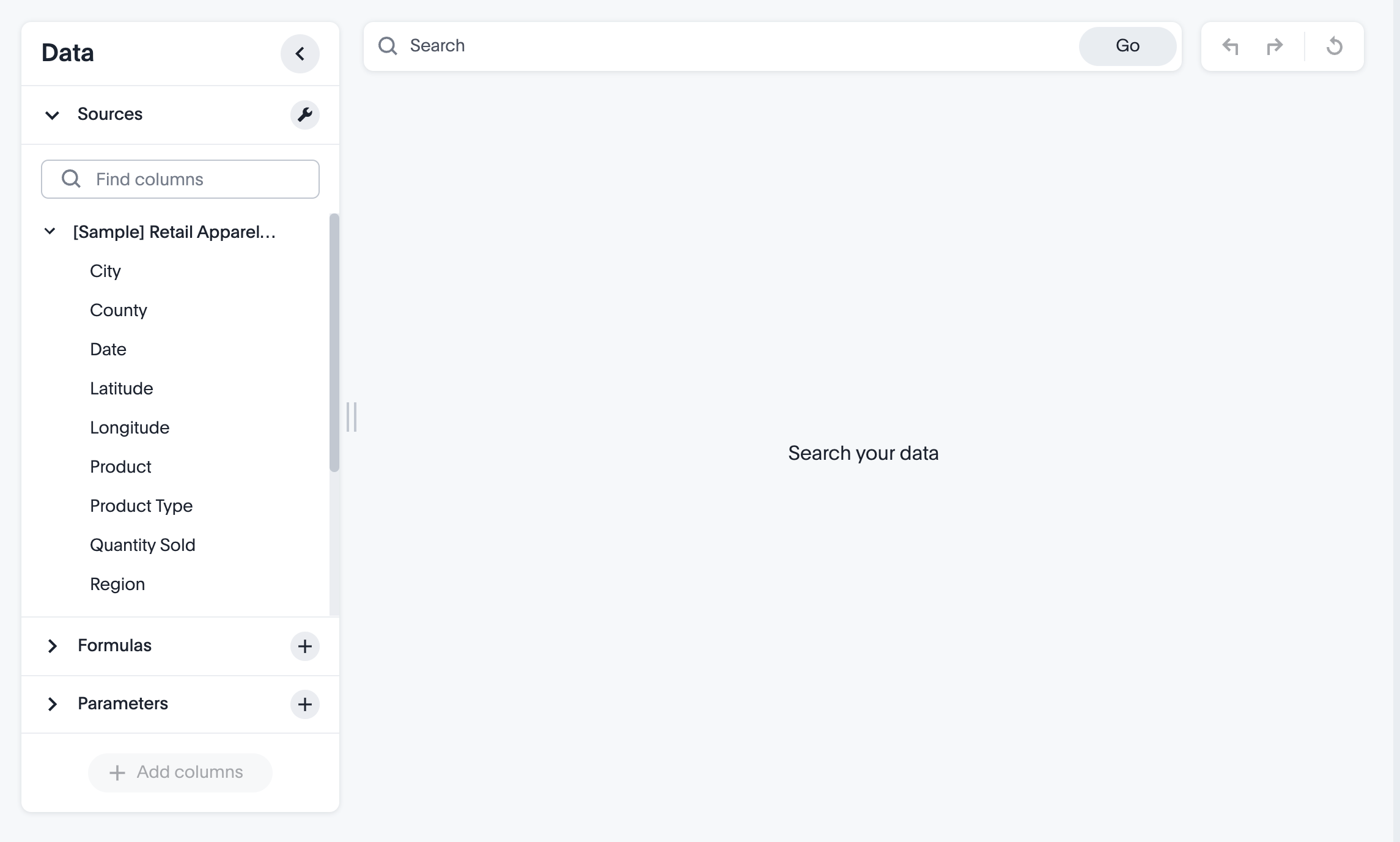
Task: Select the Product Type column
Action: pos(141,506)
